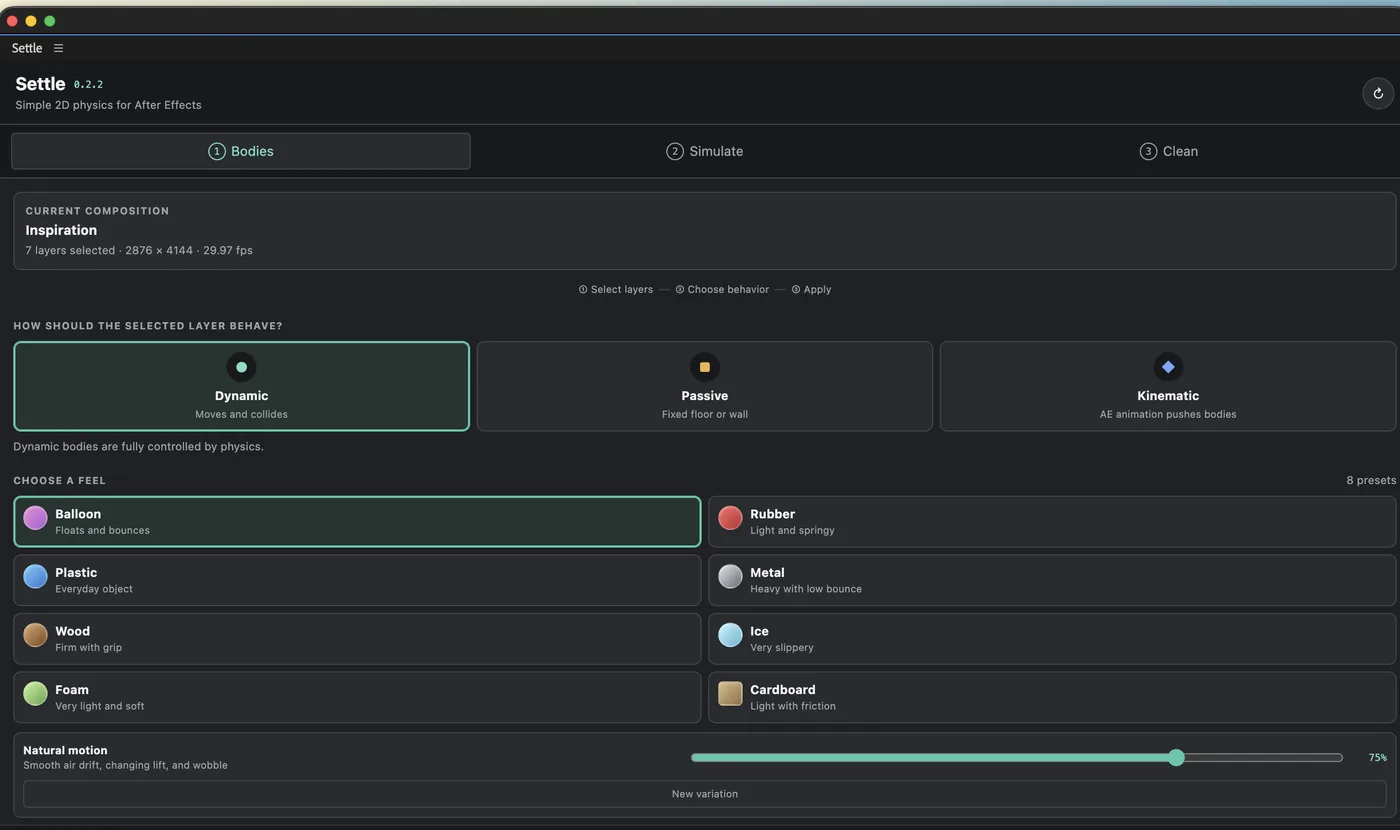The height and width of the screenshot is (830, 1400).
Task: Click the yellow Passive square icon
Action: [x=705, y=367]
